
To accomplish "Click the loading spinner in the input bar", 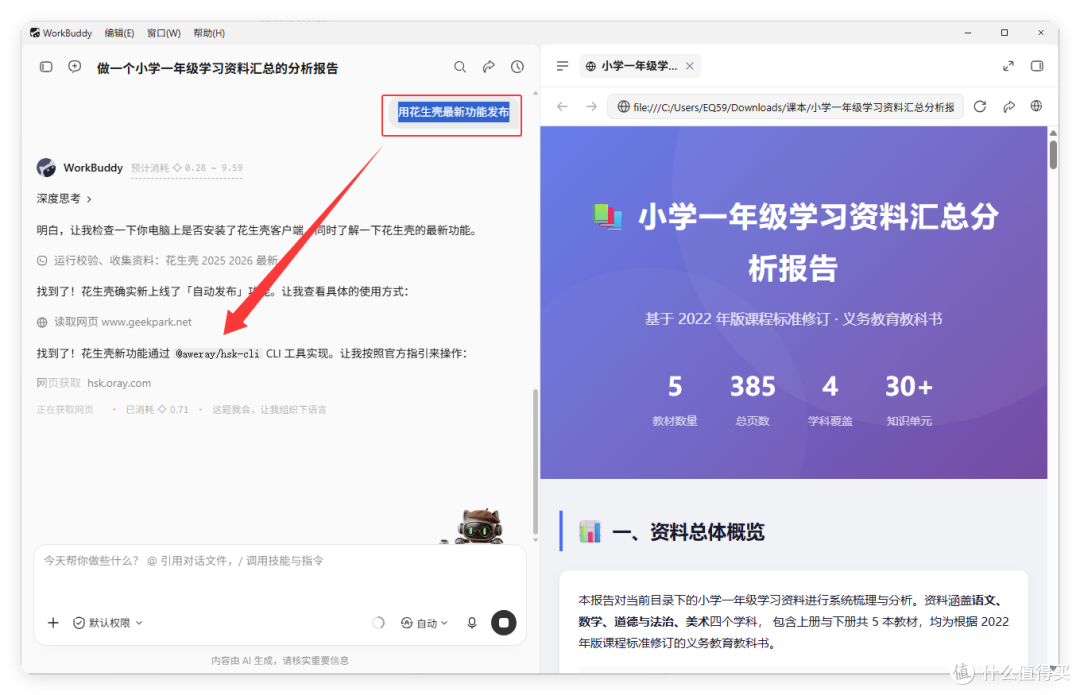I will tap(378, 623).
